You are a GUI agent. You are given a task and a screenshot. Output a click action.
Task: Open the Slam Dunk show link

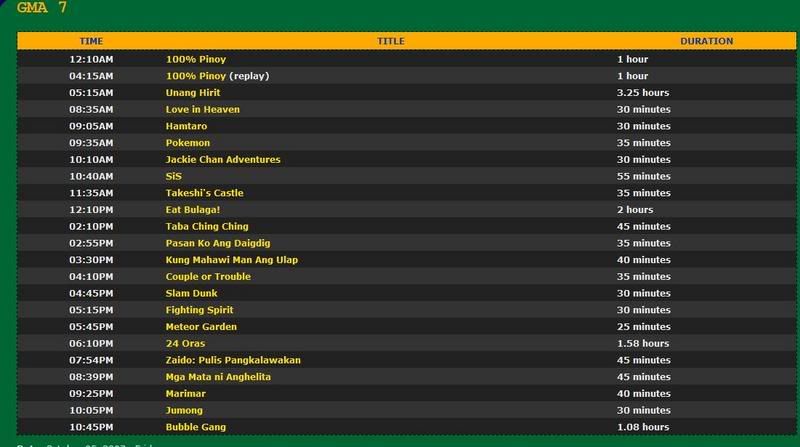point(191,293)
